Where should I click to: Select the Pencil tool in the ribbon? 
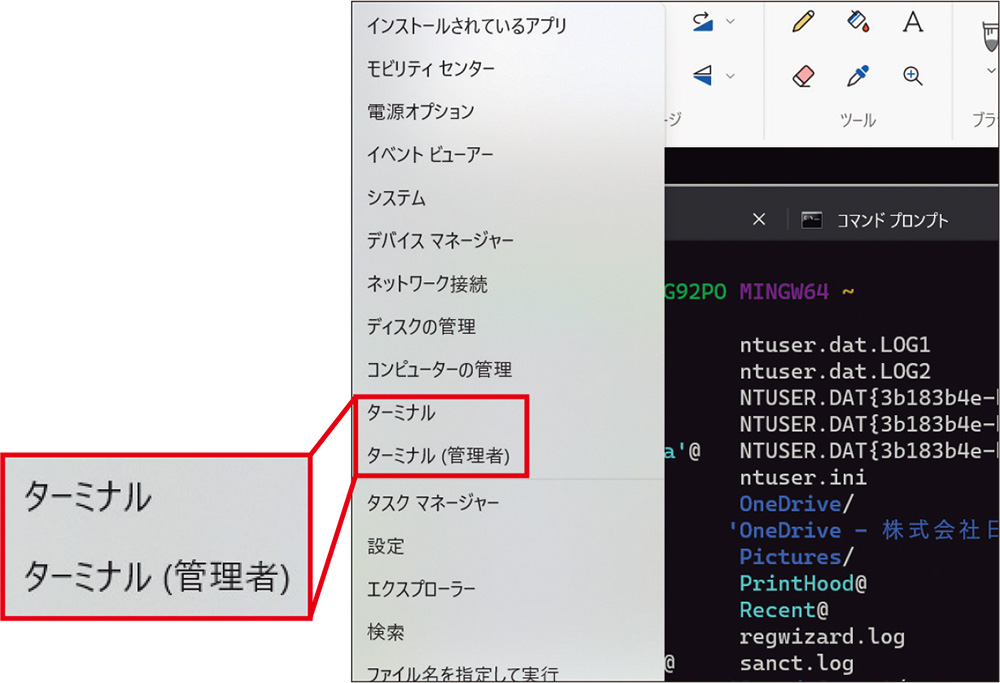point(801,22)
